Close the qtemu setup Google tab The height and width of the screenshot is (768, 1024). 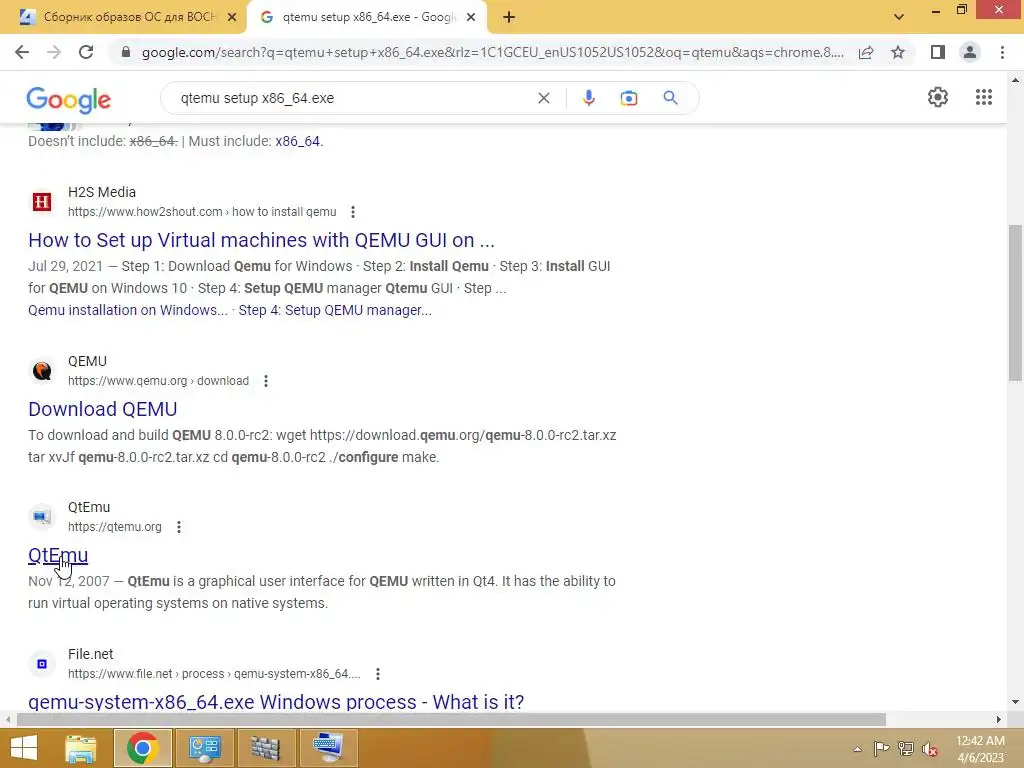(471, 18)
